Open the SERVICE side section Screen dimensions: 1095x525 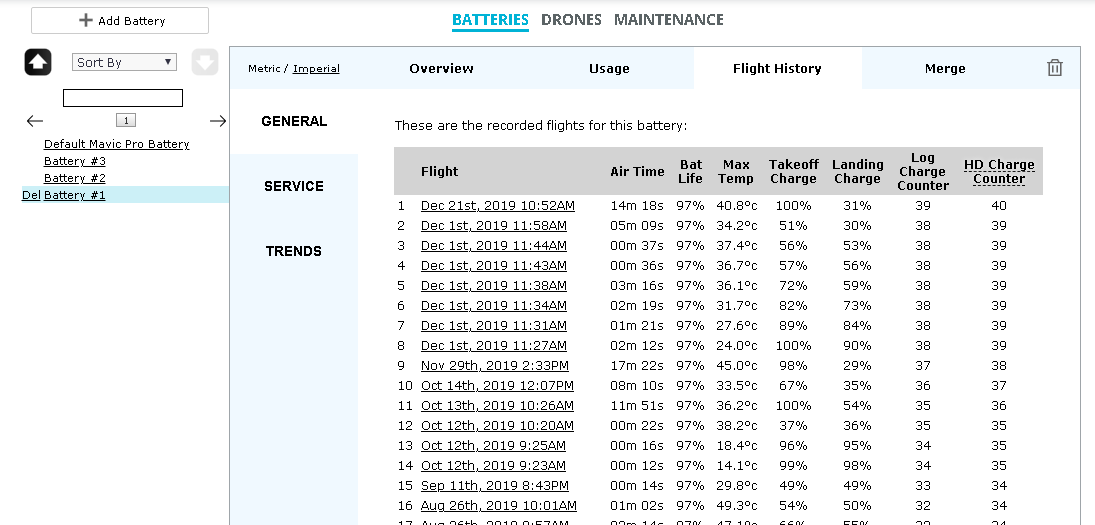pyautogui.click(x=294, y=186)
